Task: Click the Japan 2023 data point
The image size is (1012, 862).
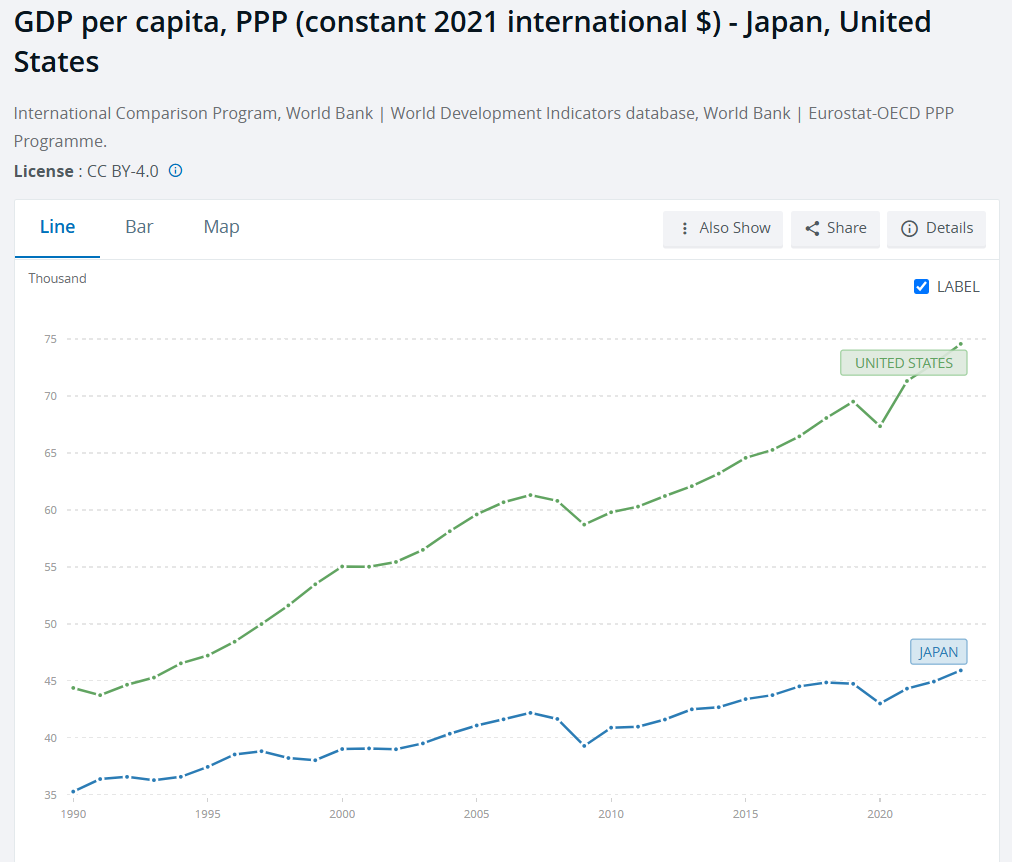Action: pyautogui.click(x=961, y=670)
